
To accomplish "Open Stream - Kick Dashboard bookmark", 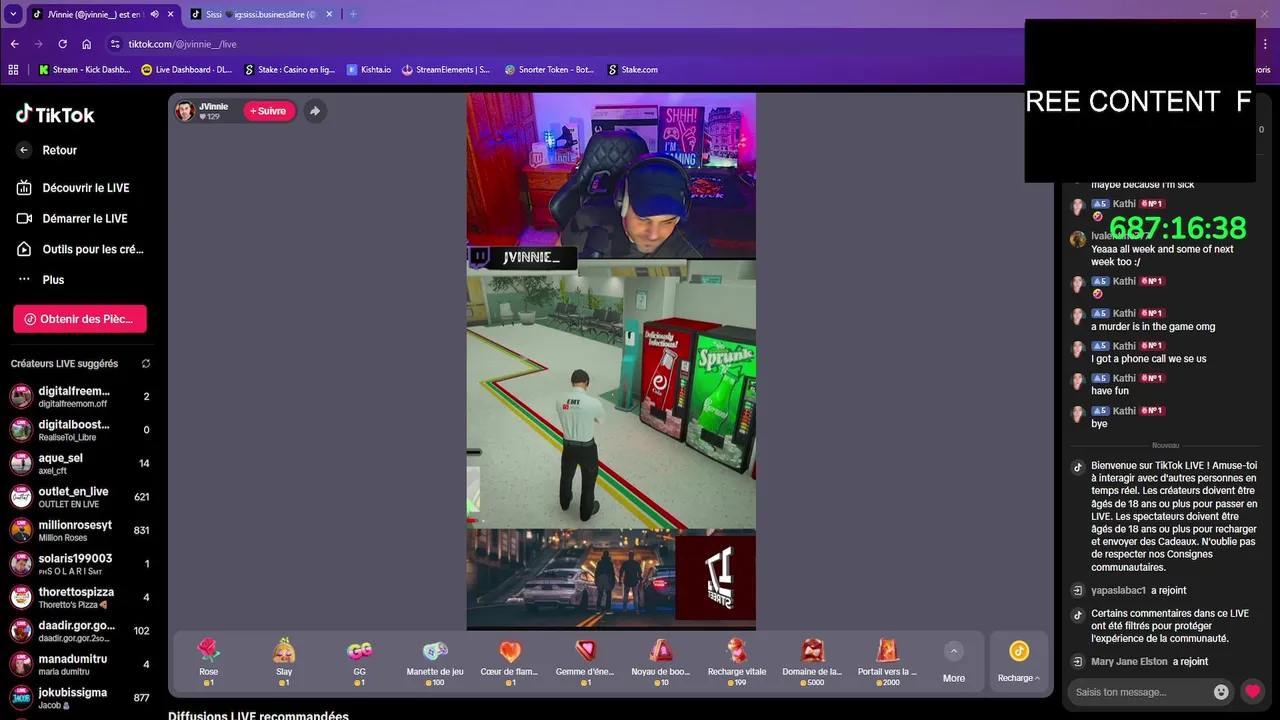I will [x=84, y=70].
